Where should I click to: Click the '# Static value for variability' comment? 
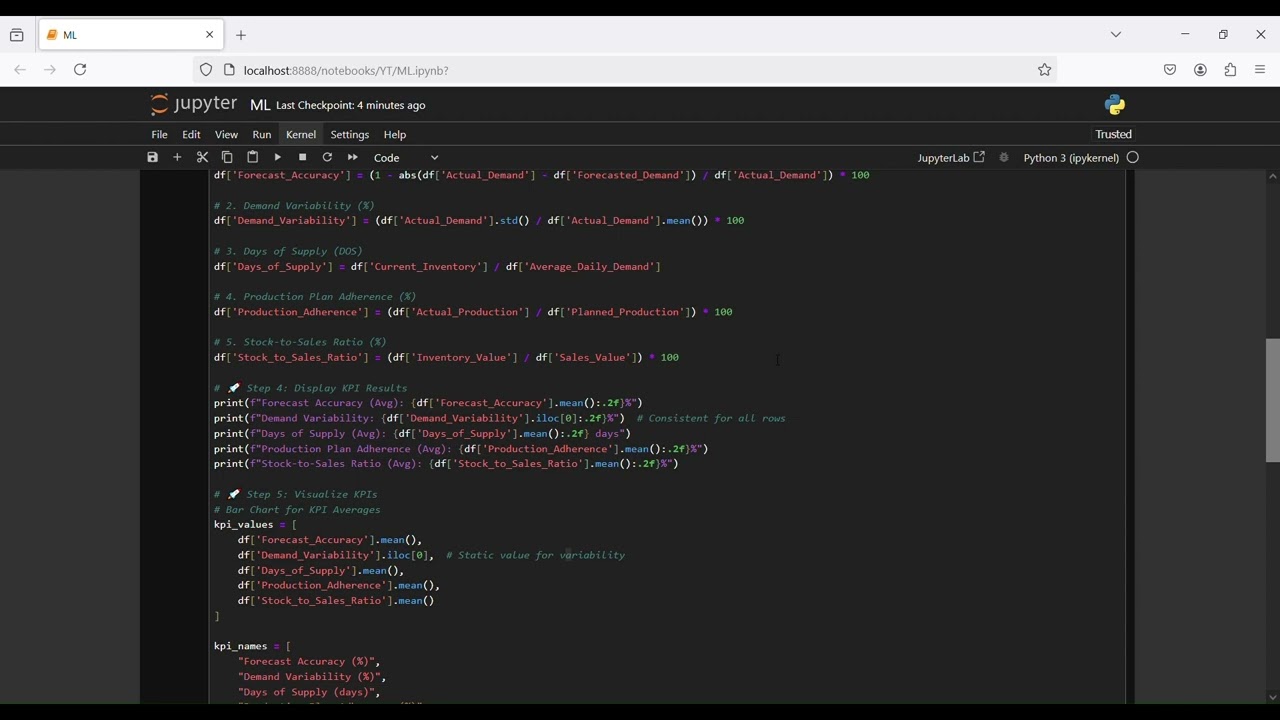(536, 556)
